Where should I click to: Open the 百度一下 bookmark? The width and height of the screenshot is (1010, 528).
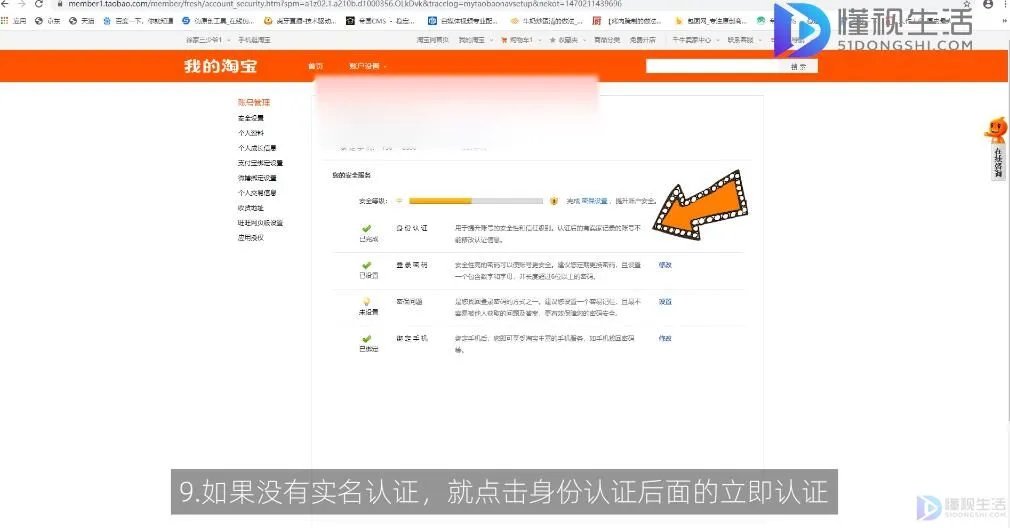pos(138,21)
